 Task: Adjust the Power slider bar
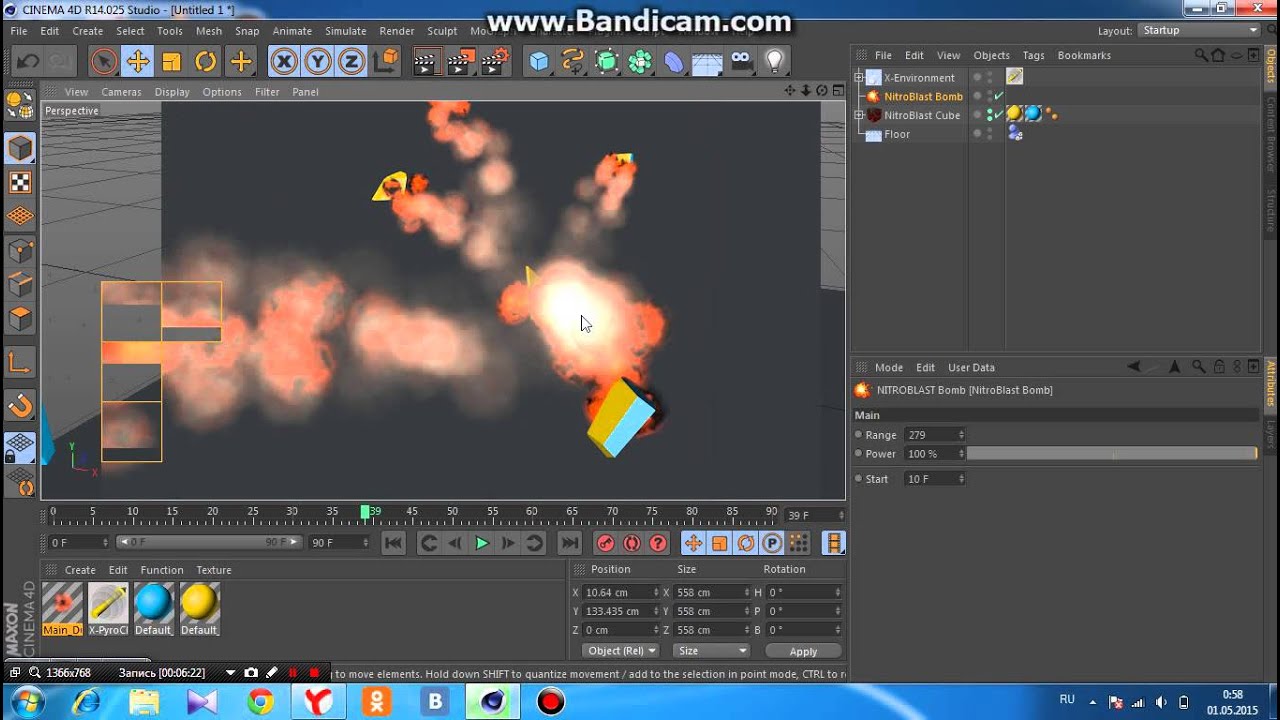pos(1112,454)
